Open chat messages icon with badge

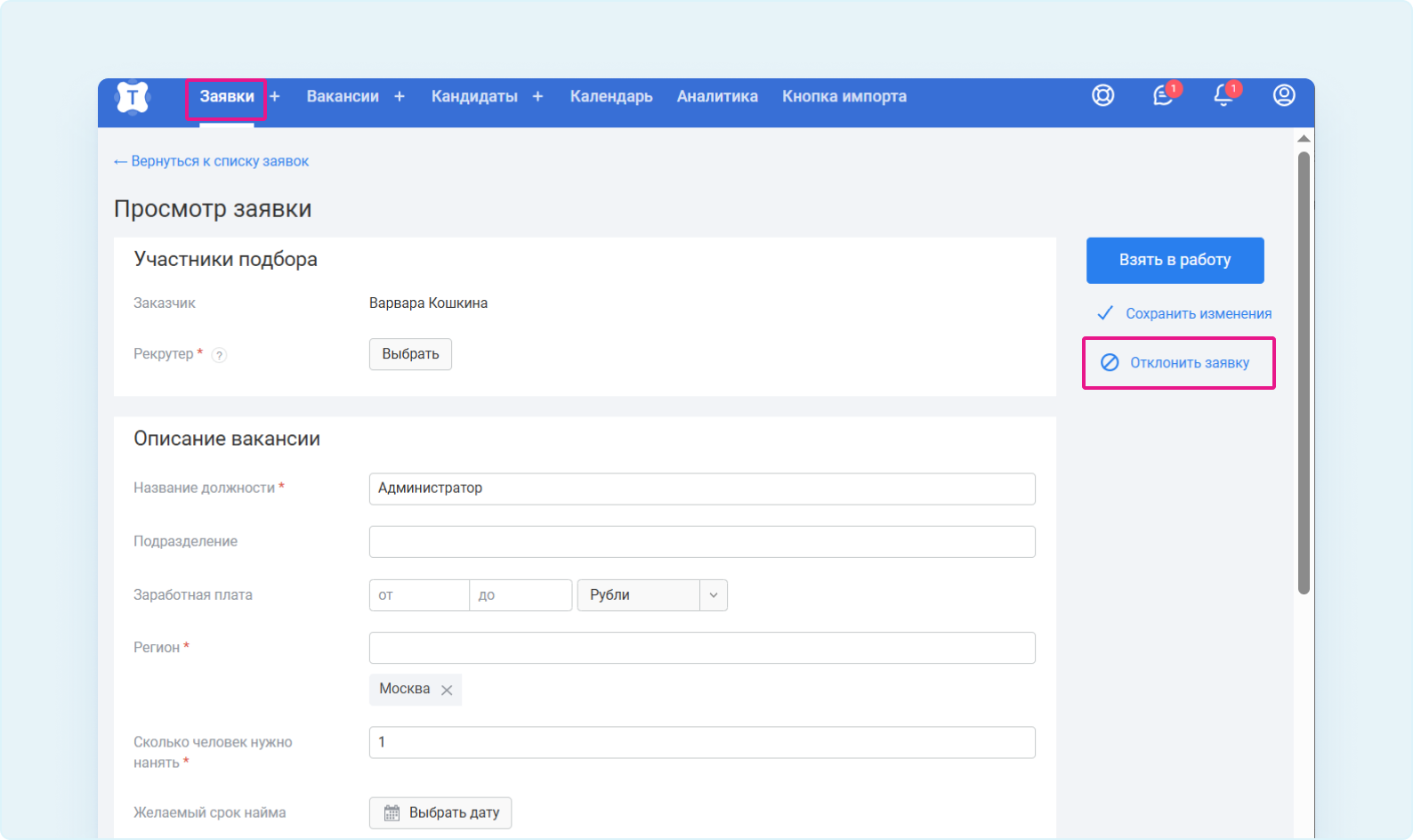tap(1163, 95)
